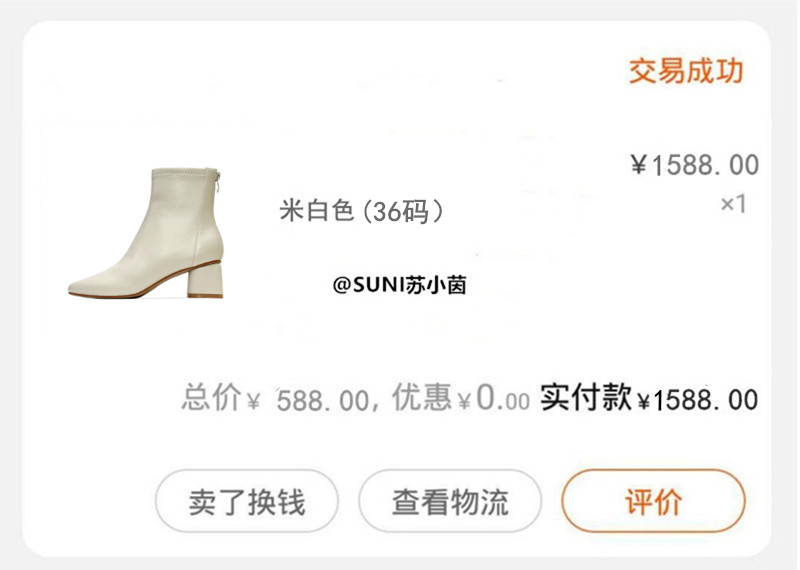Click the 评价 review button
This screenshot has width=800, height=570.
(x=653, y=501)
